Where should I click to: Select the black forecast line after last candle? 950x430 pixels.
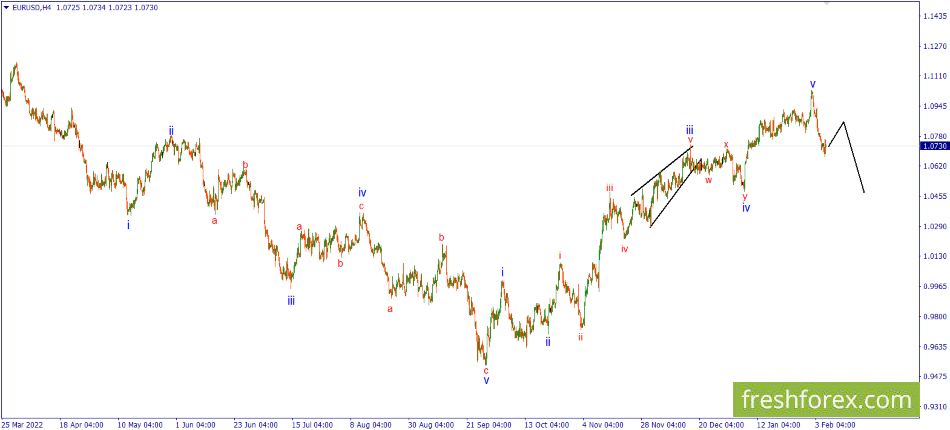[x=846, y=157]
